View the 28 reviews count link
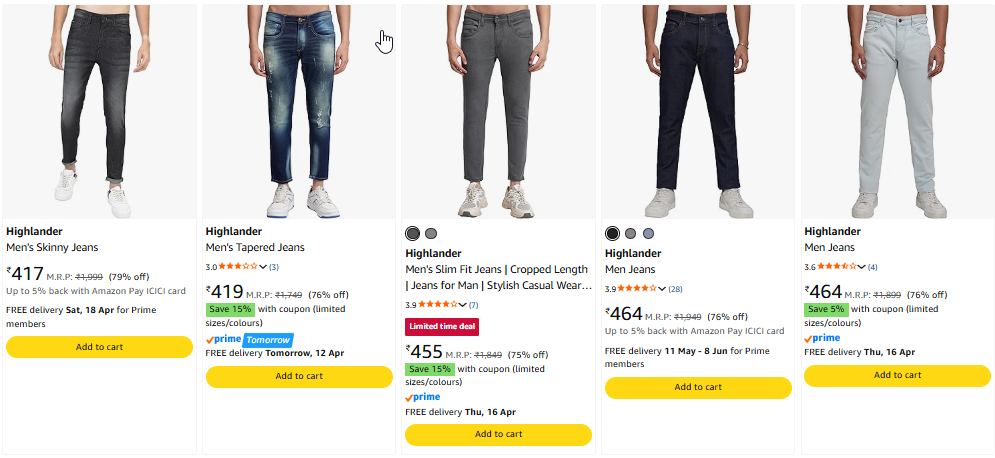The width and height of the screenshot is (995, 458). pyautogui.click(x=678, y=289)
